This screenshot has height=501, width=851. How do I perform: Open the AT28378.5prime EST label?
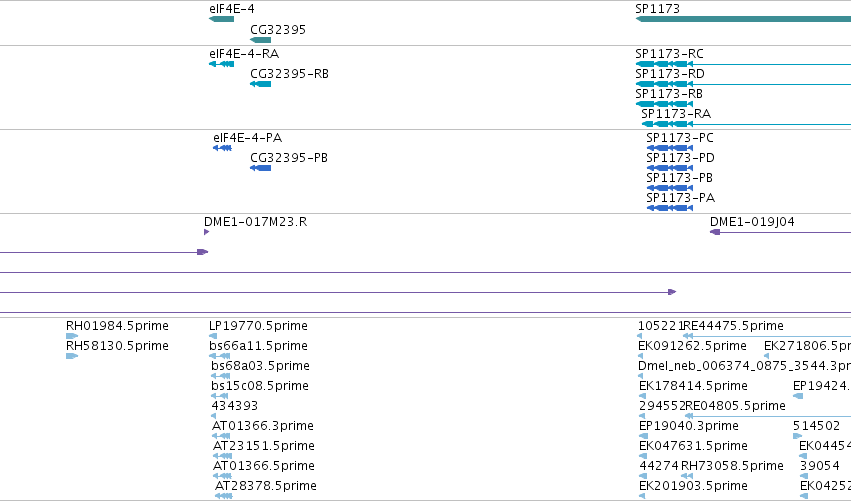point(266,486)
